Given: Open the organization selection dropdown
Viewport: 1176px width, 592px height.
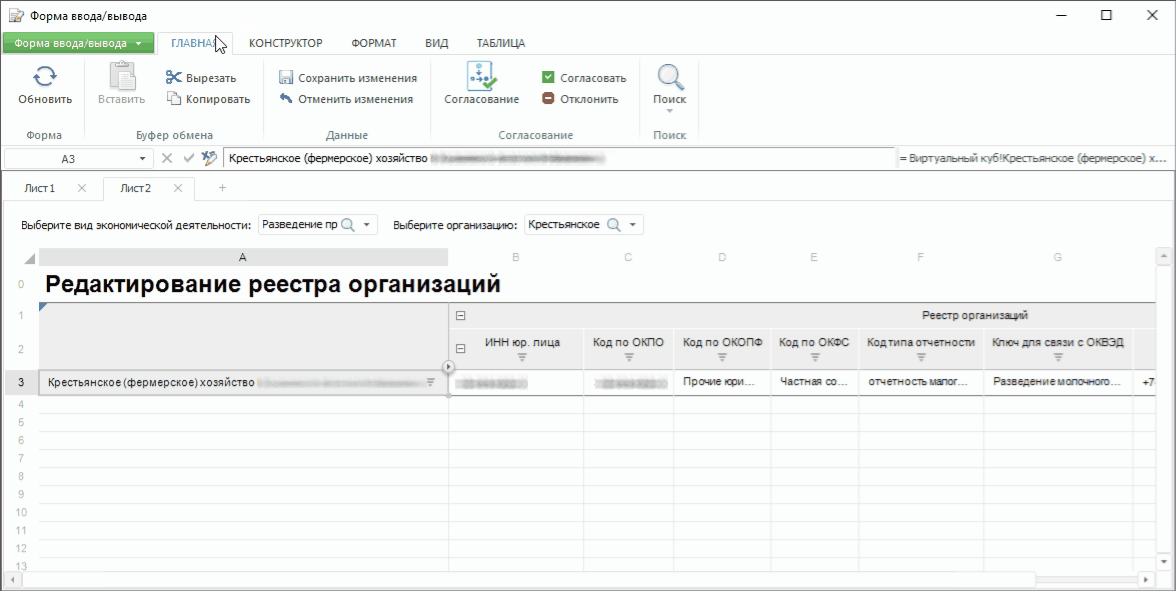Looking at the screenshot, I should tap(632, 225).
